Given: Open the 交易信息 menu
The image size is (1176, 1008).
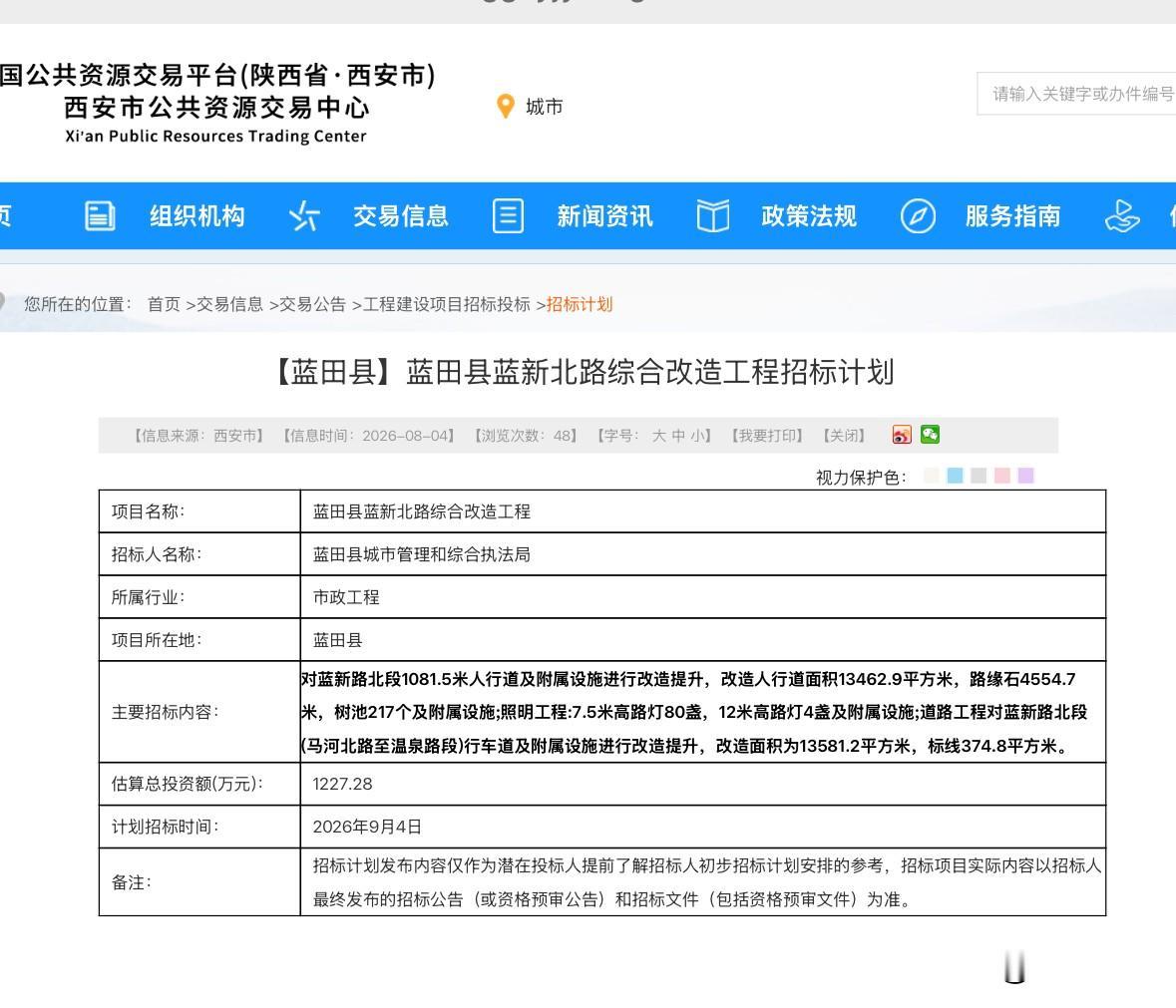Looking at the screenshot, I should coord(401,215).
